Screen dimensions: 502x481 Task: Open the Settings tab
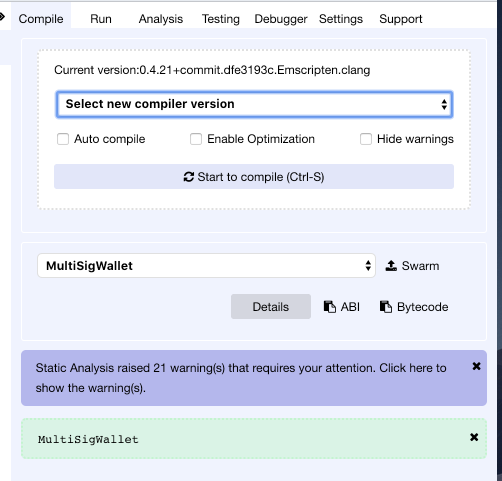point(341,19)
